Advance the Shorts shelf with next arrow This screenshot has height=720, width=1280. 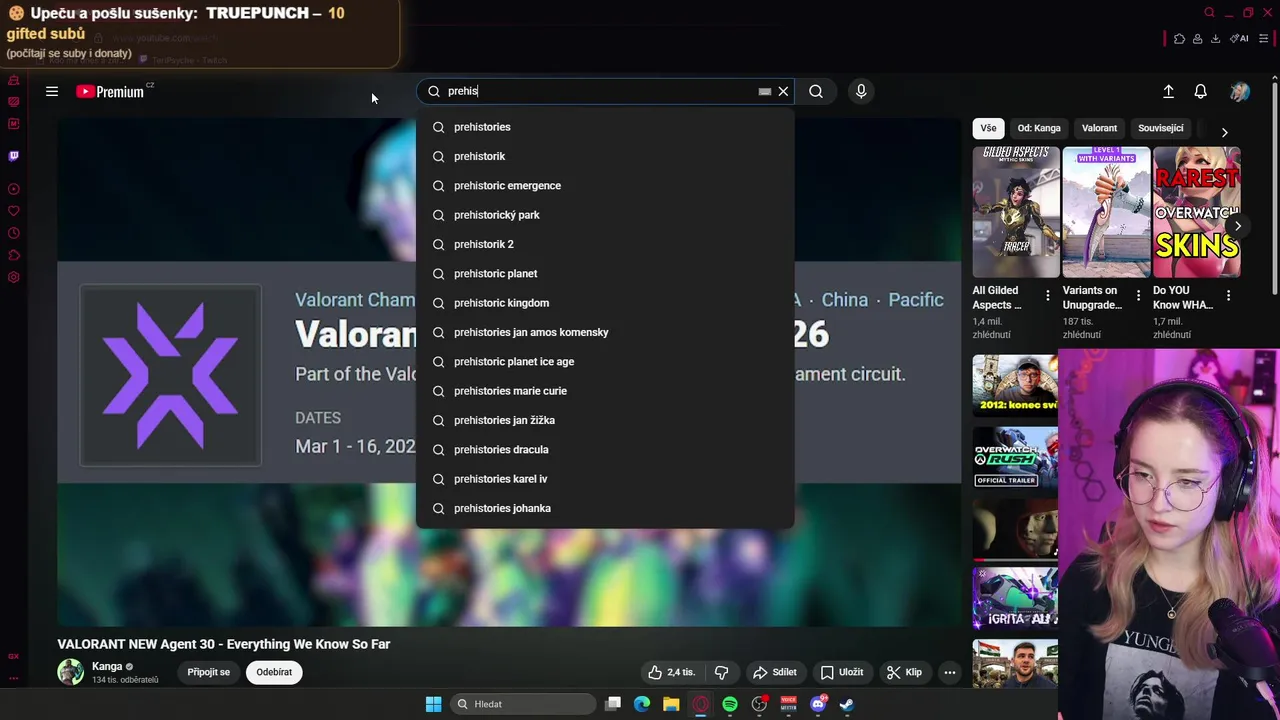[1238, 226]
